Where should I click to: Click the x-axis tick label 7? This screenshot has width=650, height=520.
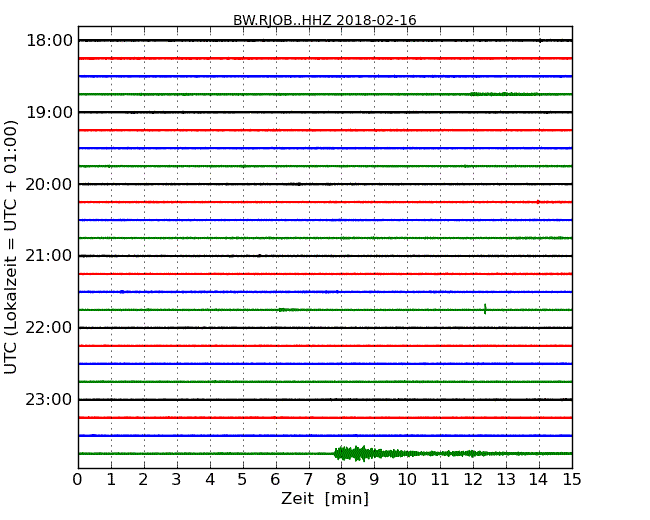point(308,480)
